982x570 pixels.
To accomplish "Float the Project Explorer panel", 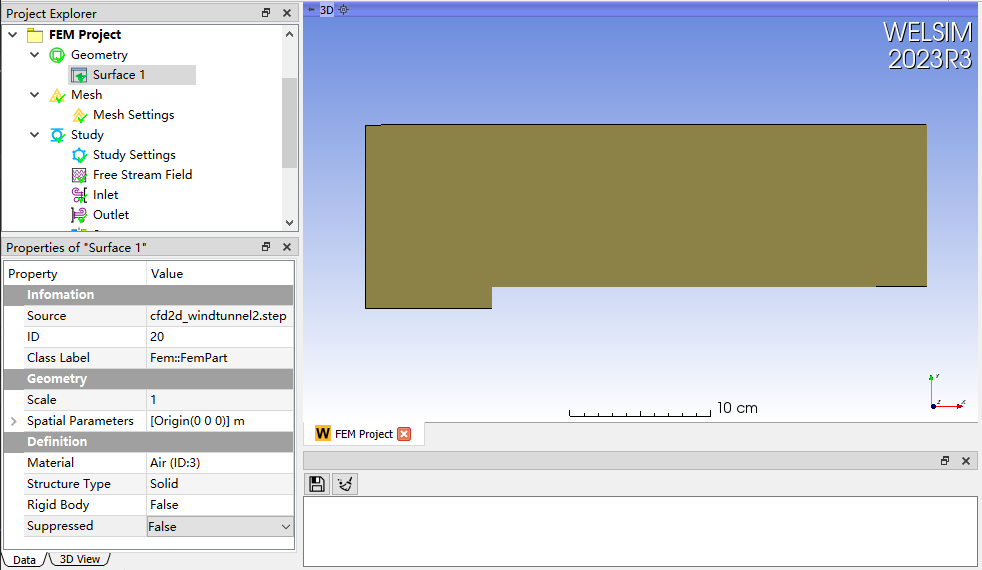I will click(x=266, y=13).
